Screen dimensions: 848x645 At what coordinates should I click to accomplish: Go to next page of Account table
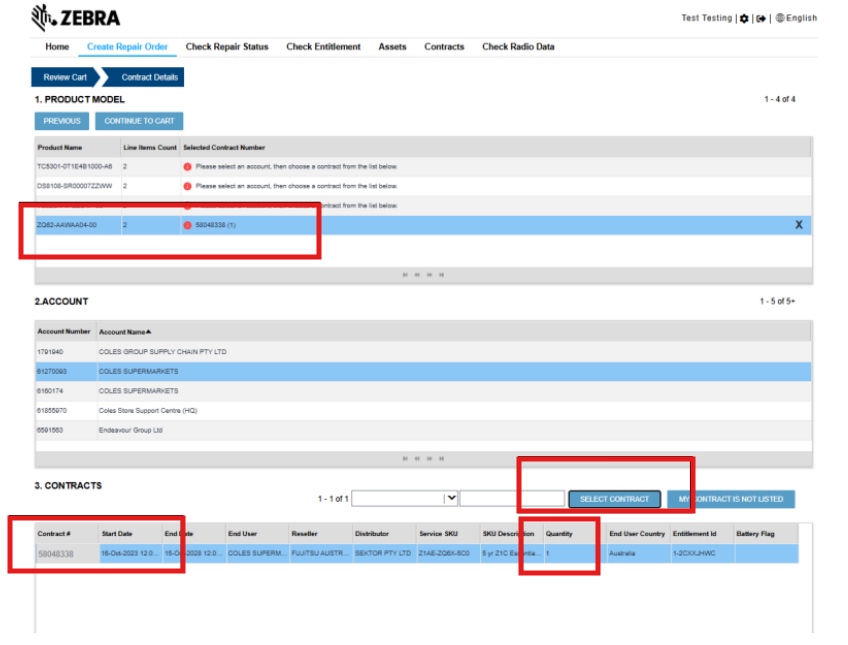click(x=429, y=458)
